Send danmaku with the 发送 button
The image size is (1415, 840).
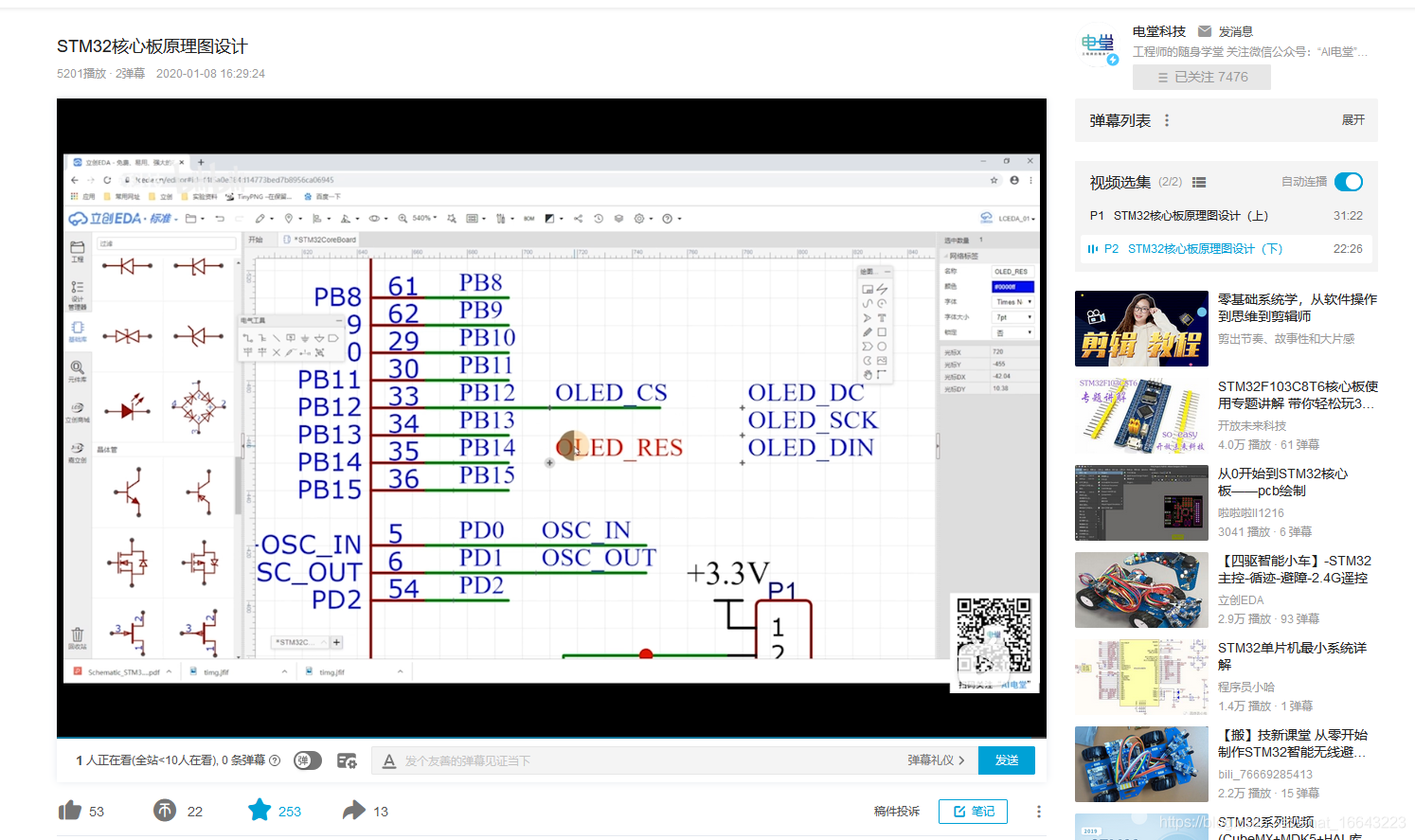pos(1007,760)
